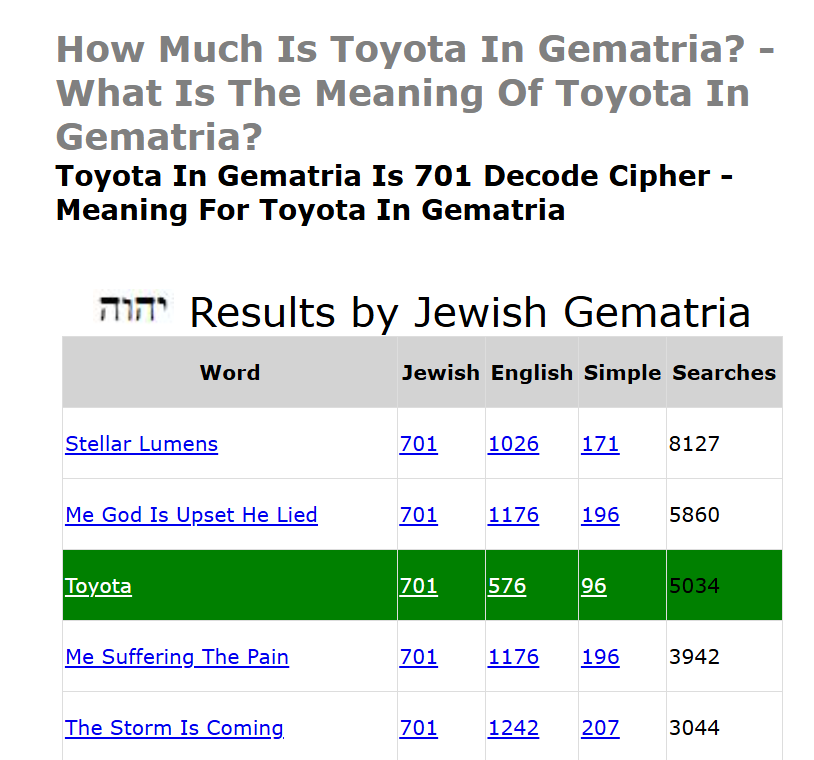Click Jewish 701 in Me God Is Upset row
Image resolution: width=814 pixels, height=760 pixels.
pyautogui.click(x=418, y=515)
